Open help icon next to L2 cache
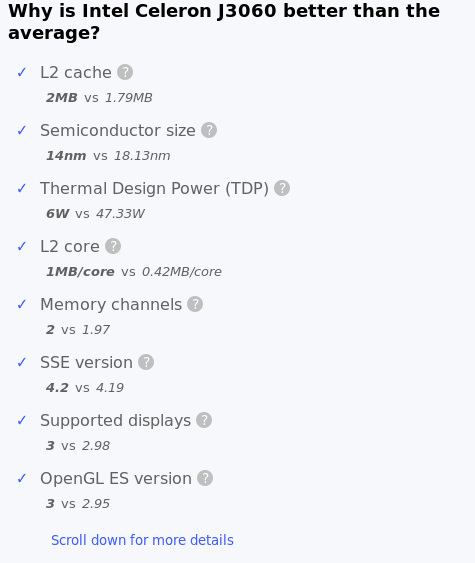The image size is (475, 563). 125,72
